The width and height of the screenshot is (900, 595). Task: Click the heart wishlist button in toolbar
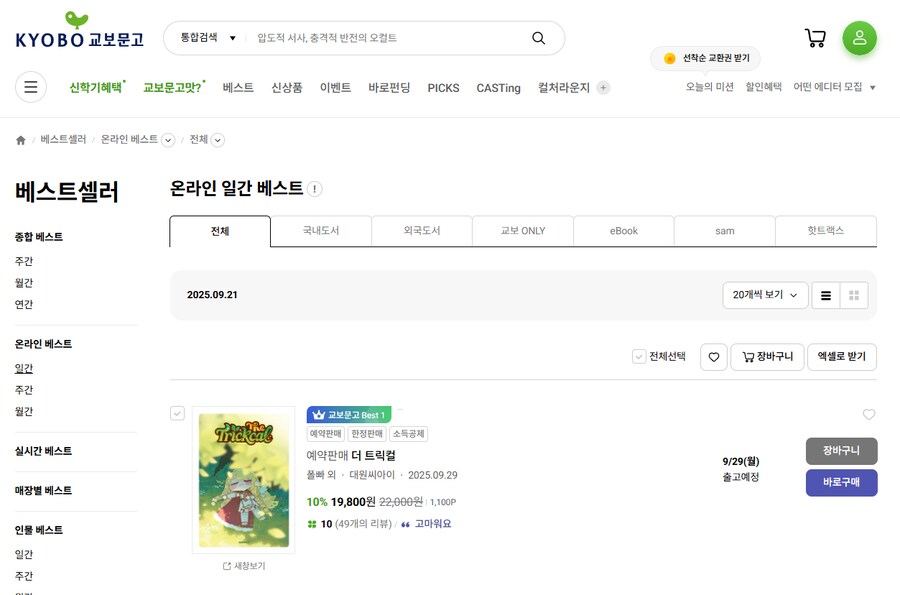tap(713, 357)
